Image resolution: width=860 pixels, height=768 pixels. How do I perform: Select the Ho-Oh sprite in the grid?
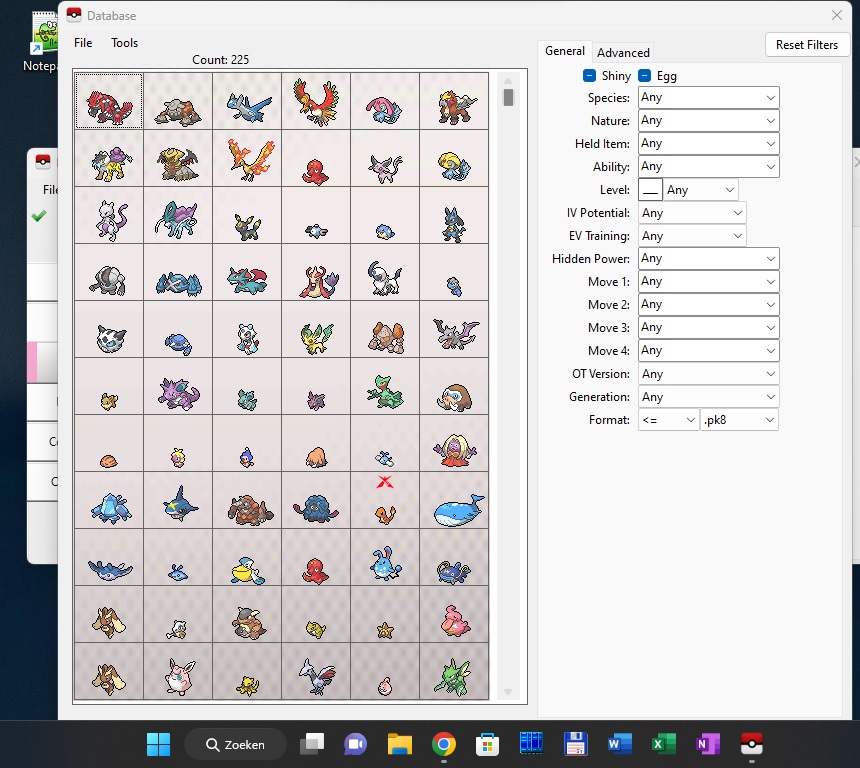(316, 101)
